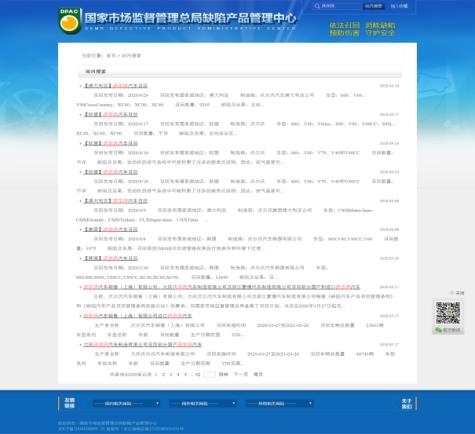Viewport: 475px width, 434px height.
Task: Open the first Australia Volvo recall result
Action: [115, 86]
